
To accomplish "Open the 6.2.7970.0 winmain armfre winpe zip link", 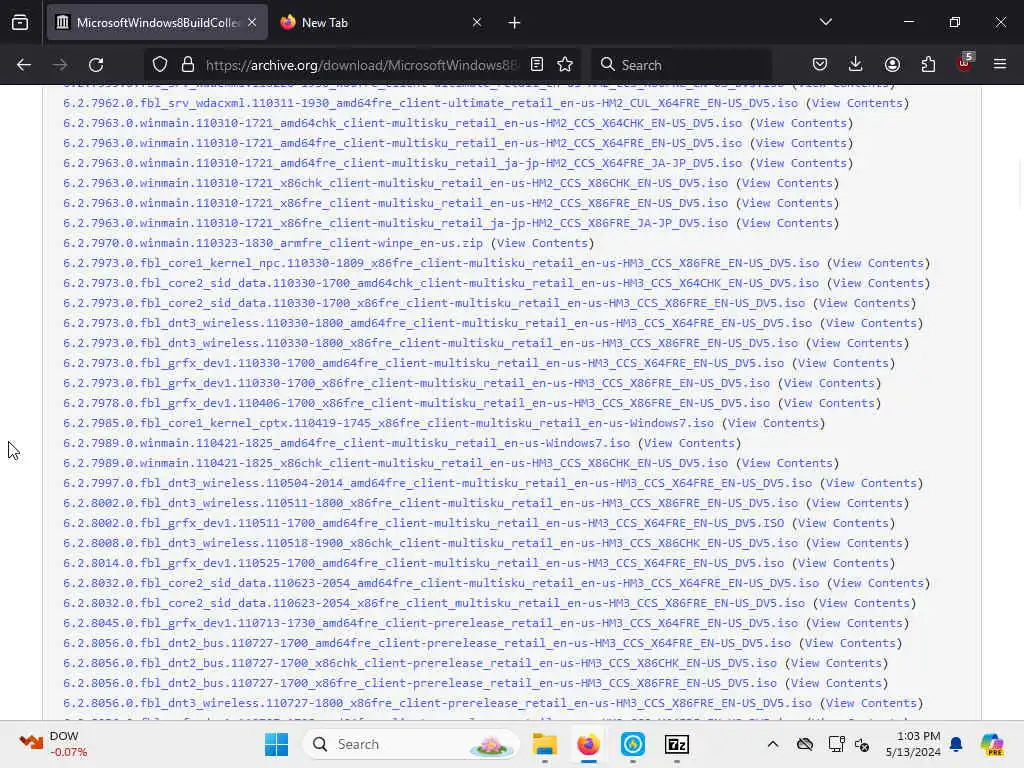I will pos(273,243).
